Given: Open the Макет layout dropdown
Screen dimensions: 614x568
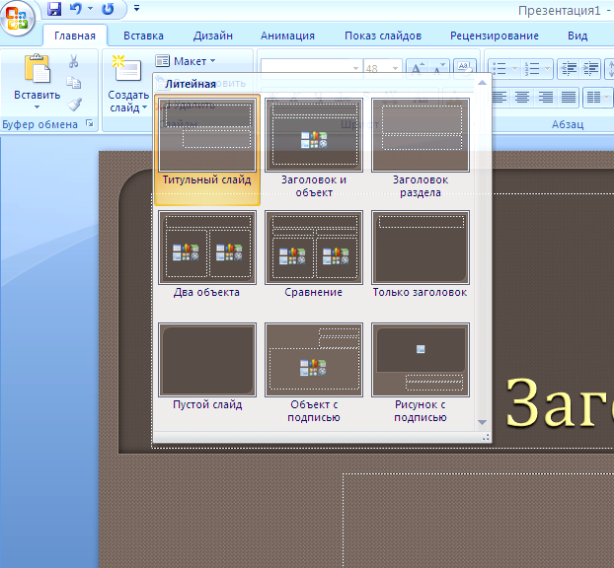Looking at the screenshot, I should pyautogui.click(x=186, y=61).
